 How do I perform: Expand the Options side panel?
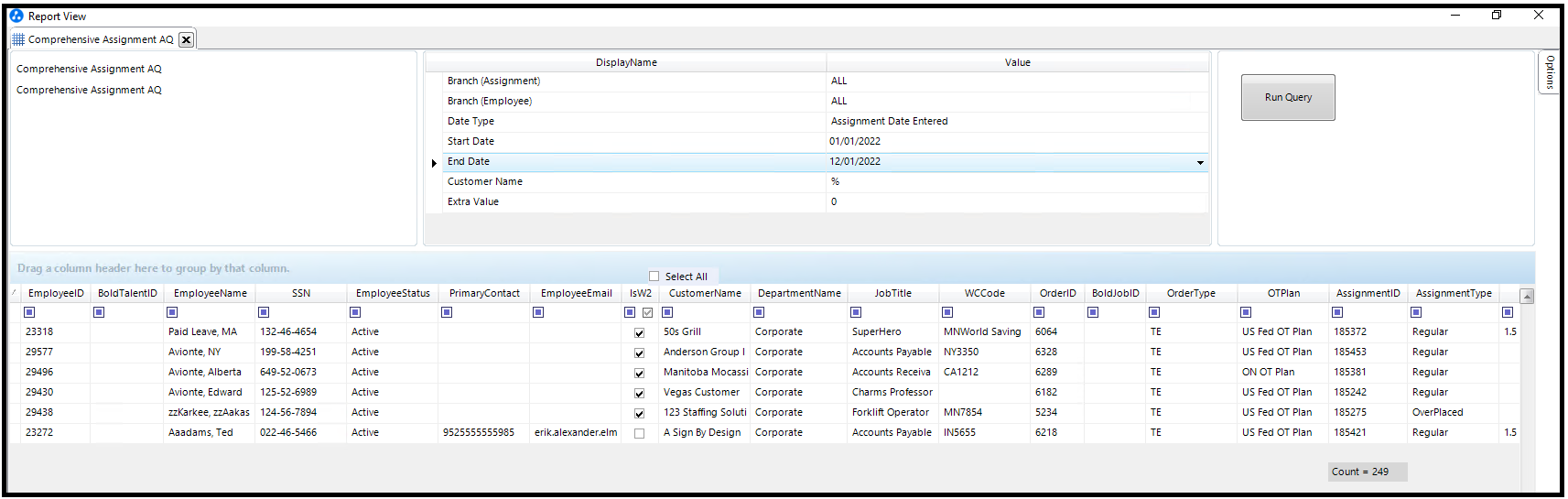(1549, 71)
